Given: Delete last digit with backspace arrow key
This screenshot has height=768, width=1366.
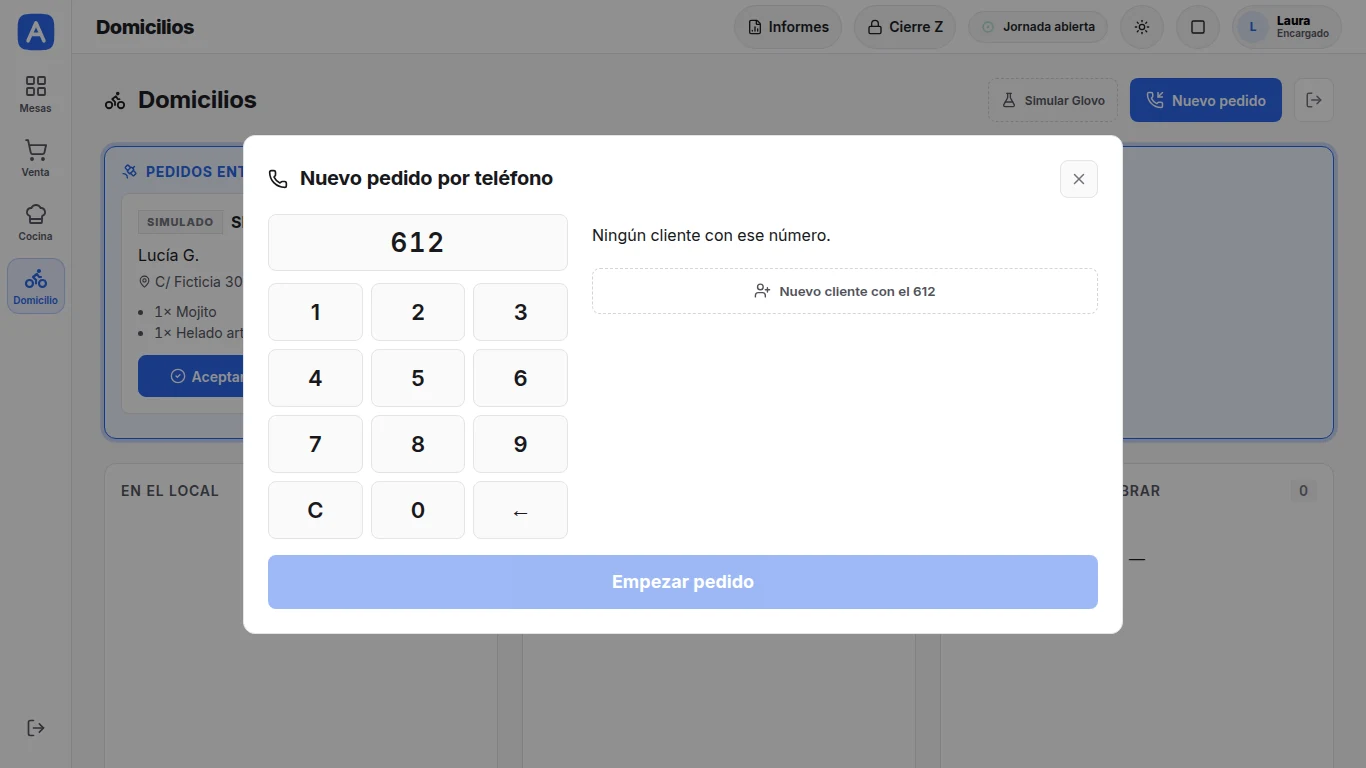Looking at the screenshot, I should tap(520, 510).
